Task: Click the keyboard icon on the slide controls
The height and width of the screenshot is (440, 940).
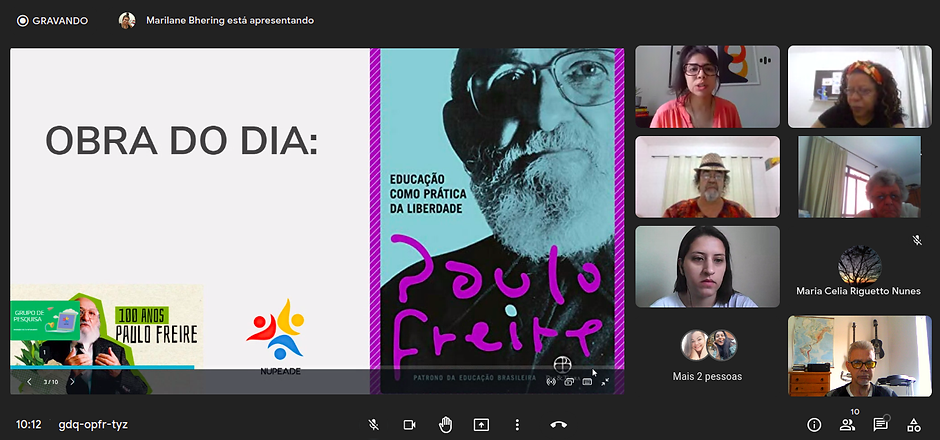Action: (588, 382)
